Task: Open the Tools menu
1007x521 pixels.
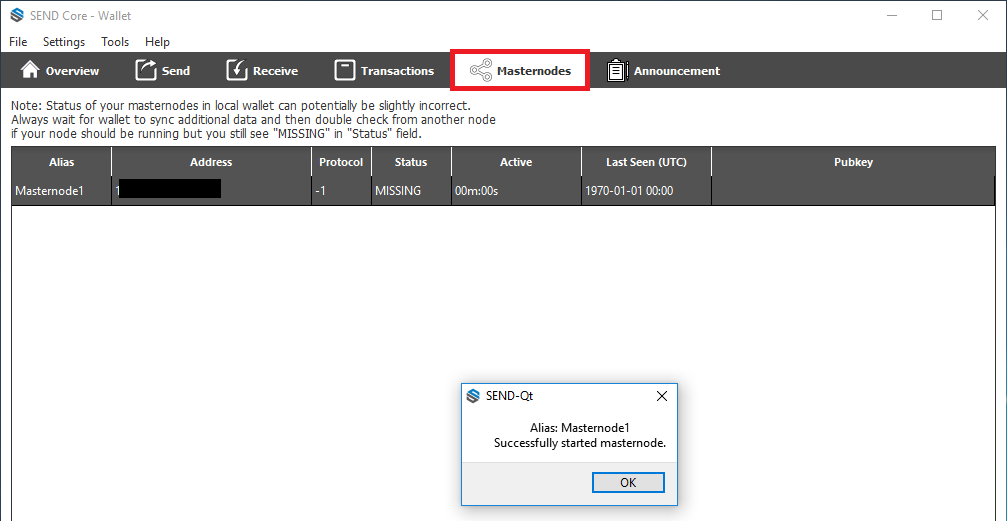Action: [115, 42]
